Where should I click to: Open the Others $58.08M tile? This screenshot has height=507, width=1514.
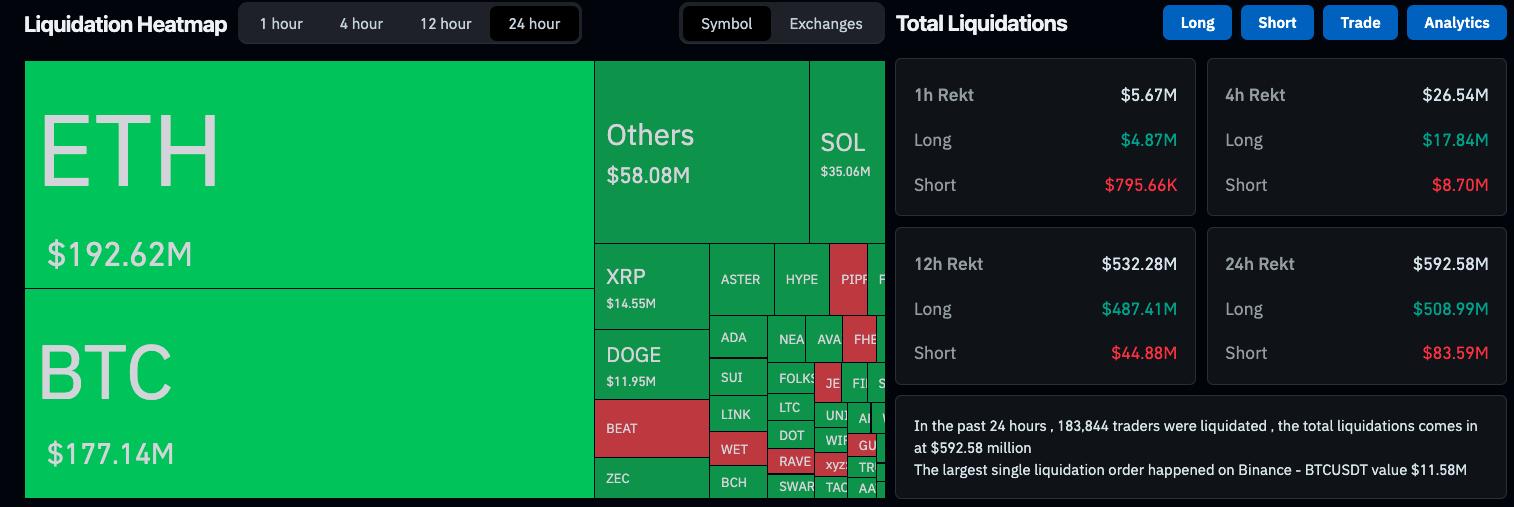pyautogui.click(x=701, y=152)
